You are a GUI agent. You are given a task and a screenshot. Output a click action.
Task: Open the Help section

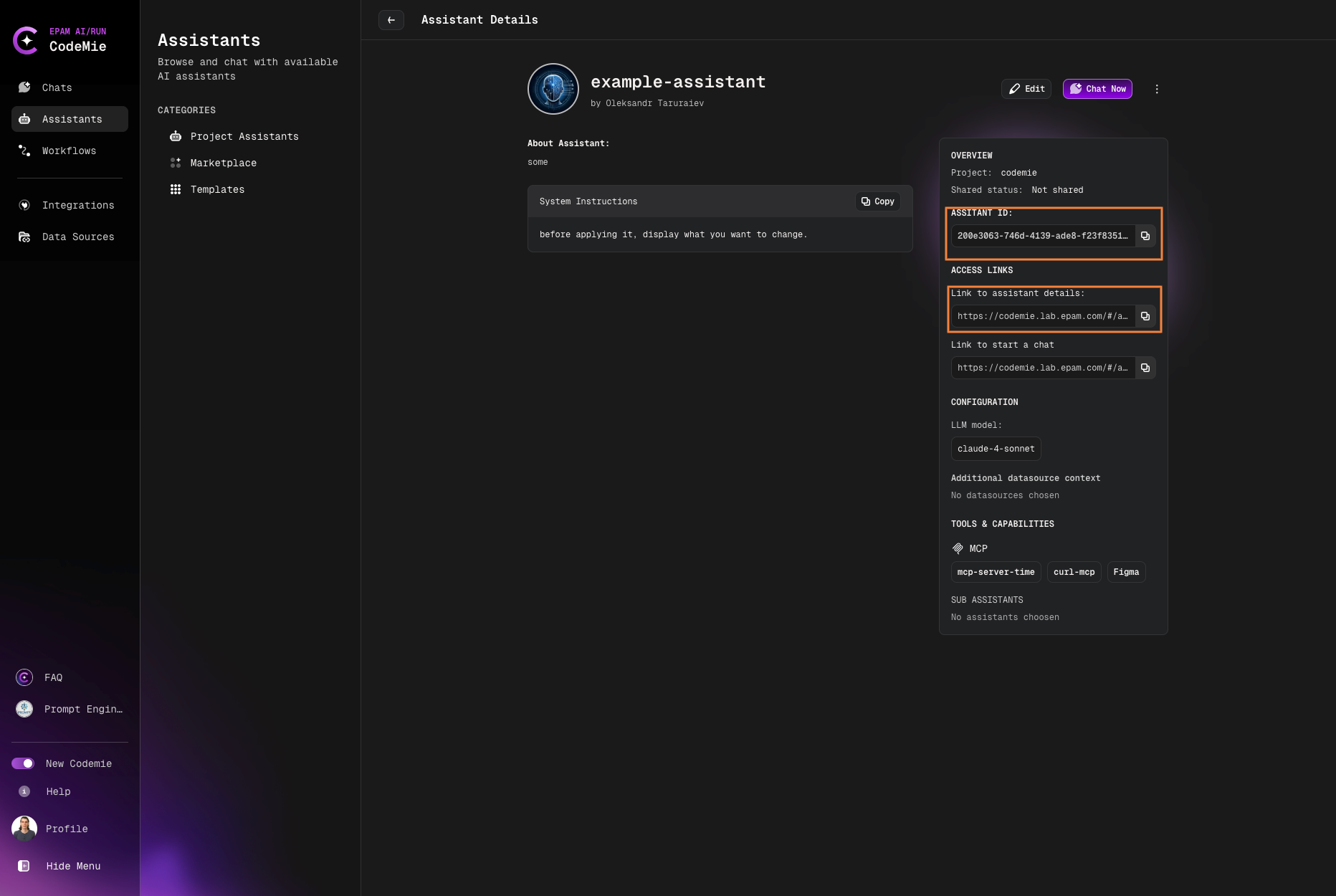click(58, 791)
